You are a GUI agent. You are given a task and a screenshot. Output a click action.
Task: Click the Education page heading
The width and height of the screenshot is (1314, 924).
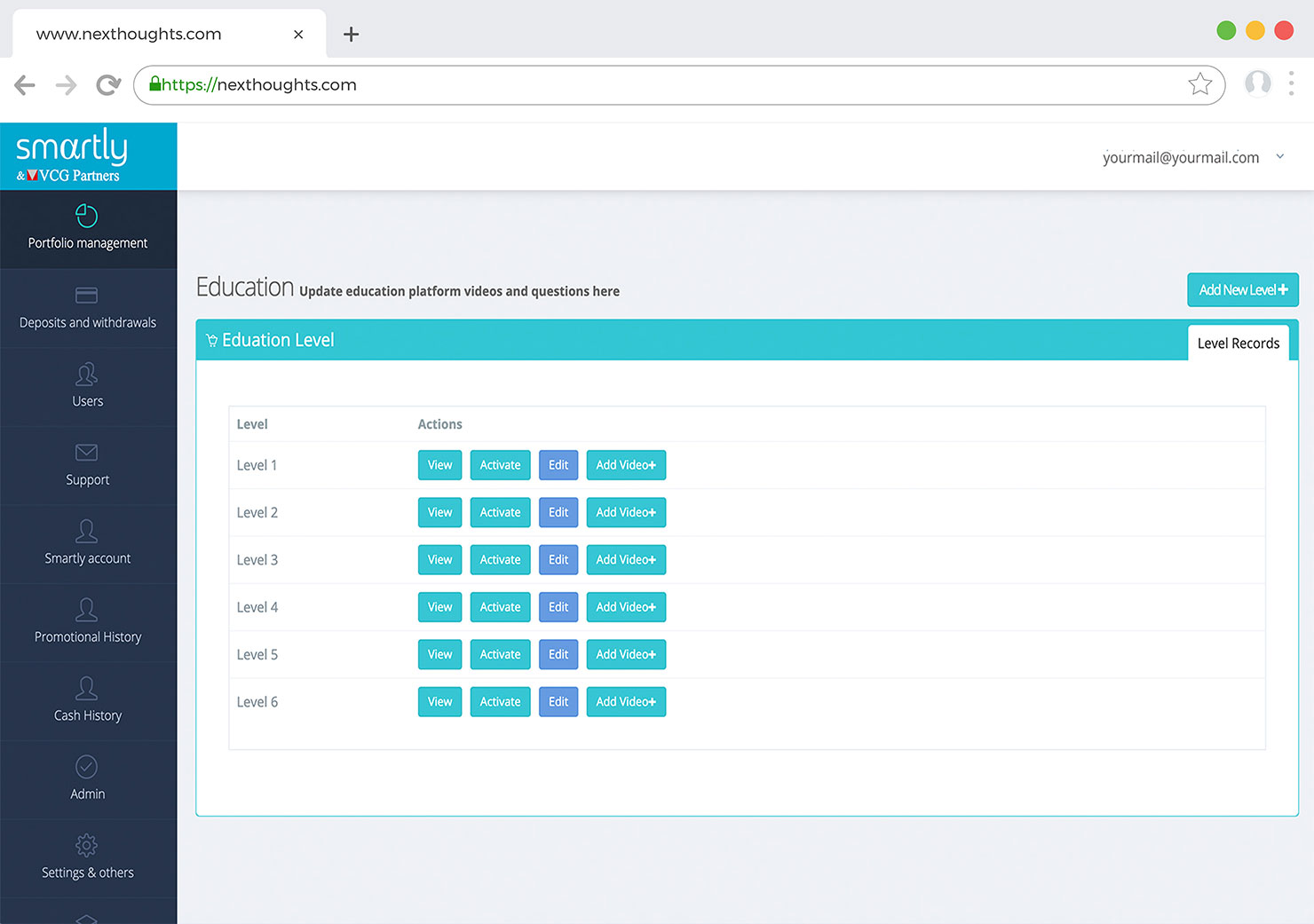(x=245, y=287)
